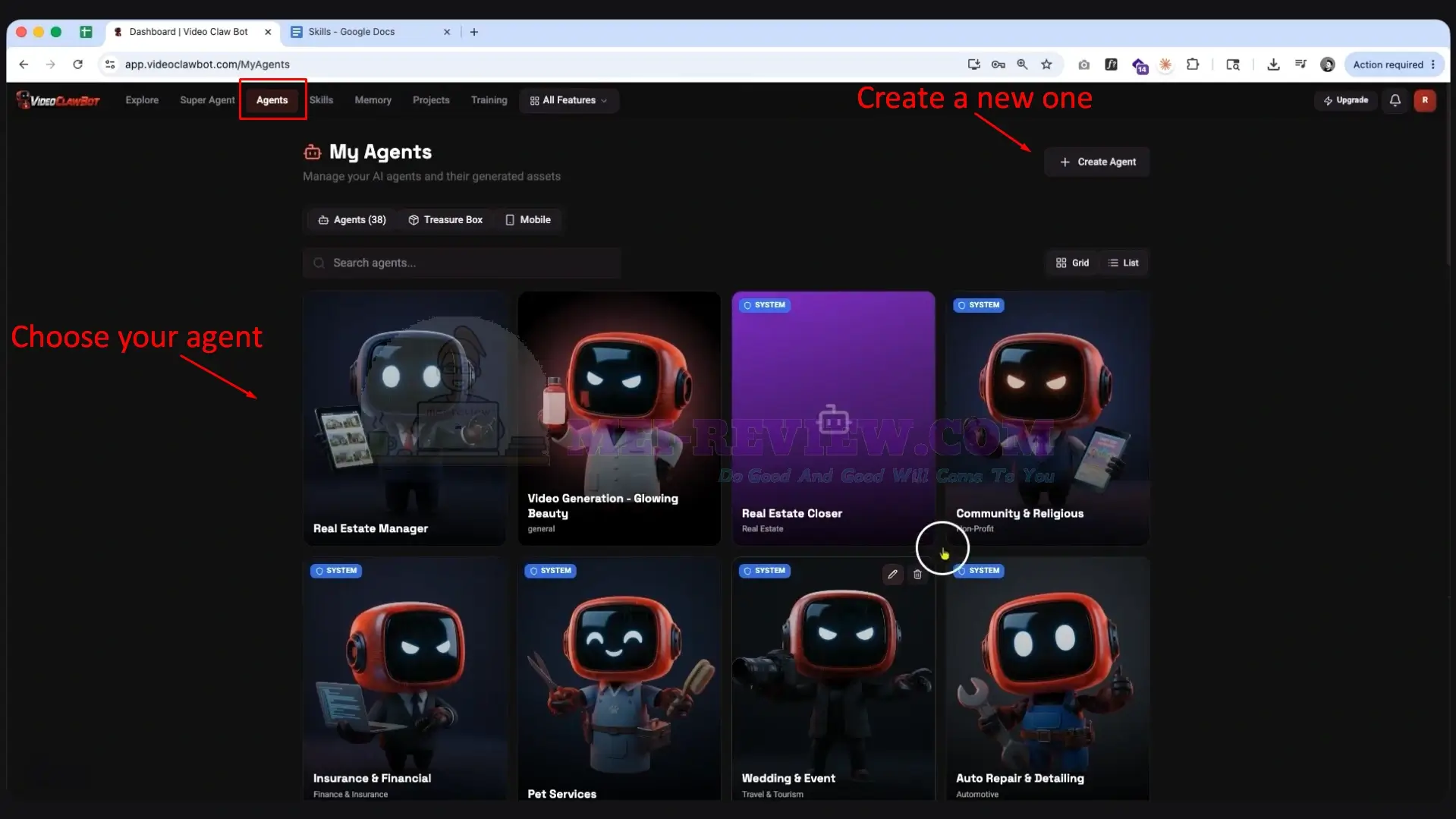Screen dimensions: 1456x819
Task: Open the Auto Repair & Detailing agent
Action: 1047,679
